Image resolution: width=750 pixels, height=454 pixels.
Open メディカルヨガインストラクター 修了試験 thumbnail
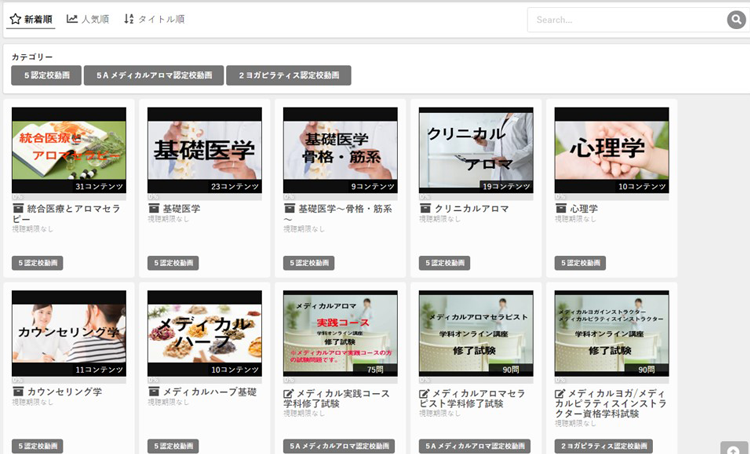[612, 333]
